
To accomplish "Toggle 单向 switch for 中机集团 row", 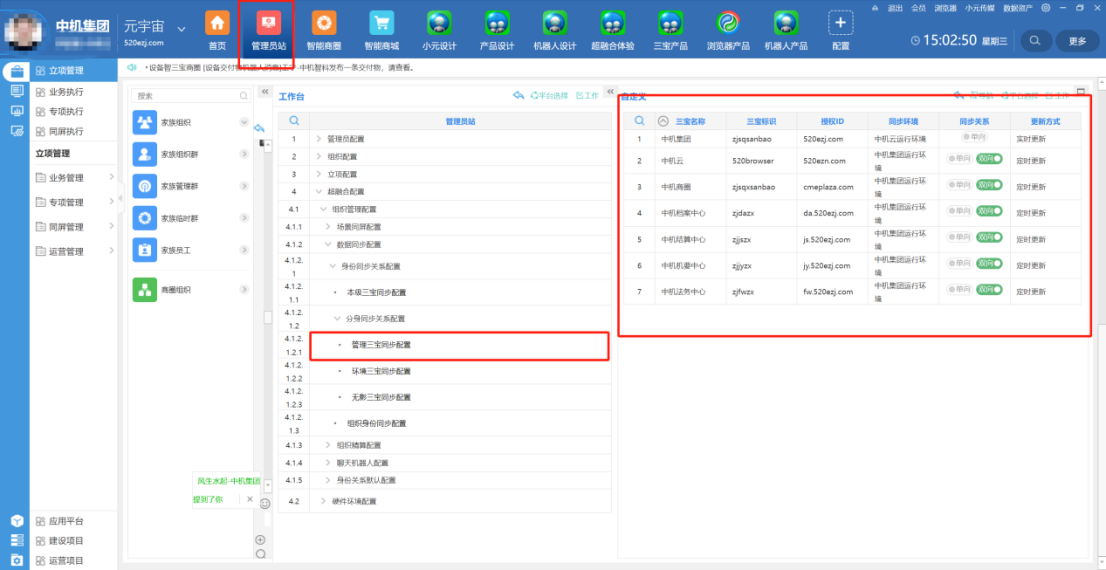I will click(974, 137).
